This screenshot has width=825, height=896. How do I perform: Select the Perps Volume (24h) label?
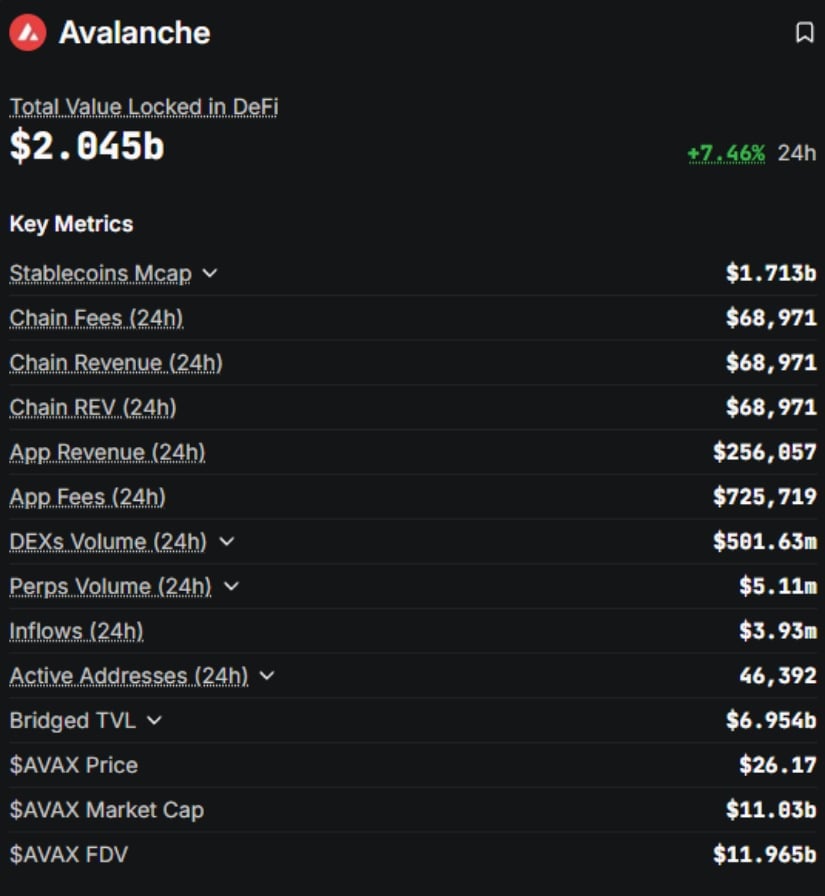(x=111, y=586)
